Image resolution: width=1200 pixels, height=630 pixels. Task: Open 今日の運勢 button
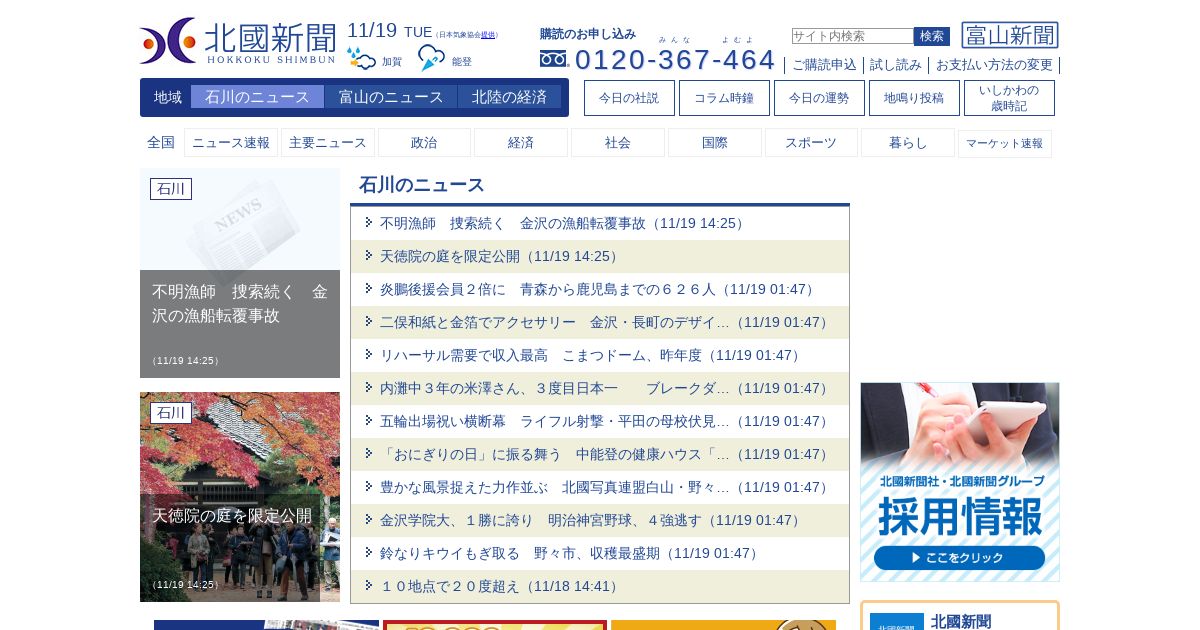point(819,98)
